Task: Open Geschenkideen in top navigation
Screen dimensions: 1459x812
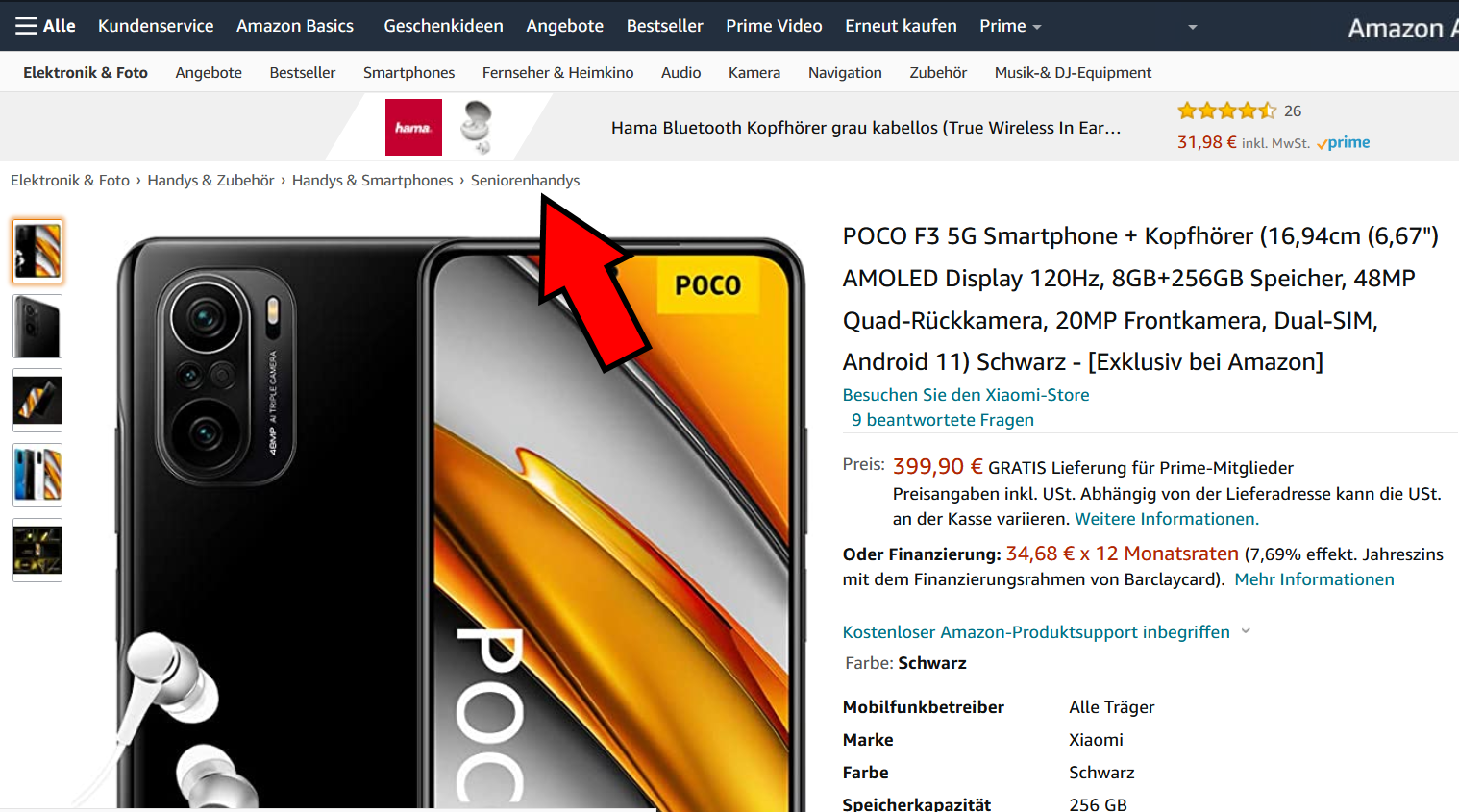Action: [443, 26]
